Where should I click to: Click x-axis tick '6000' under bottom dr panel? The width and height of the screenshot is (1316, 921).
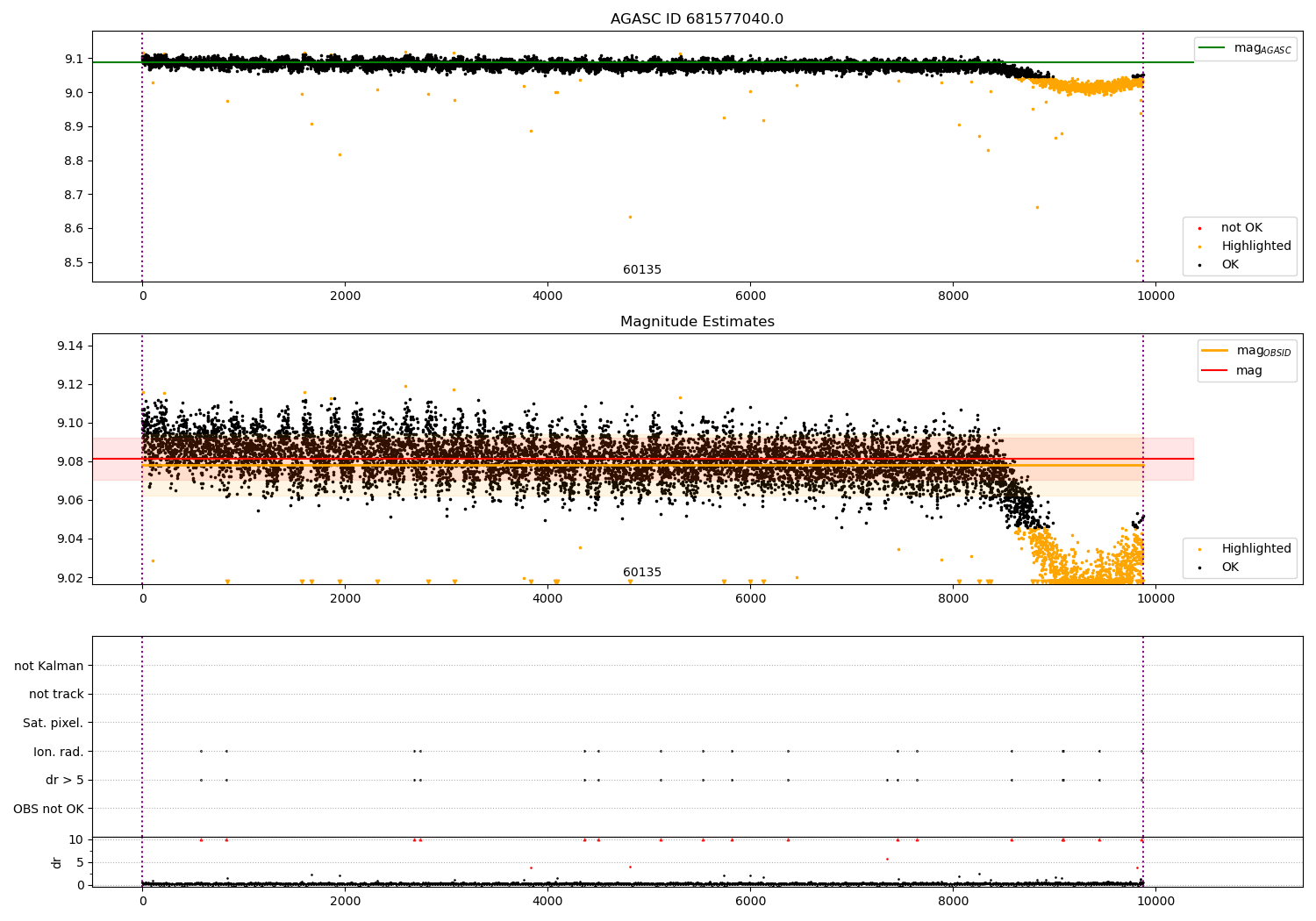750,902
